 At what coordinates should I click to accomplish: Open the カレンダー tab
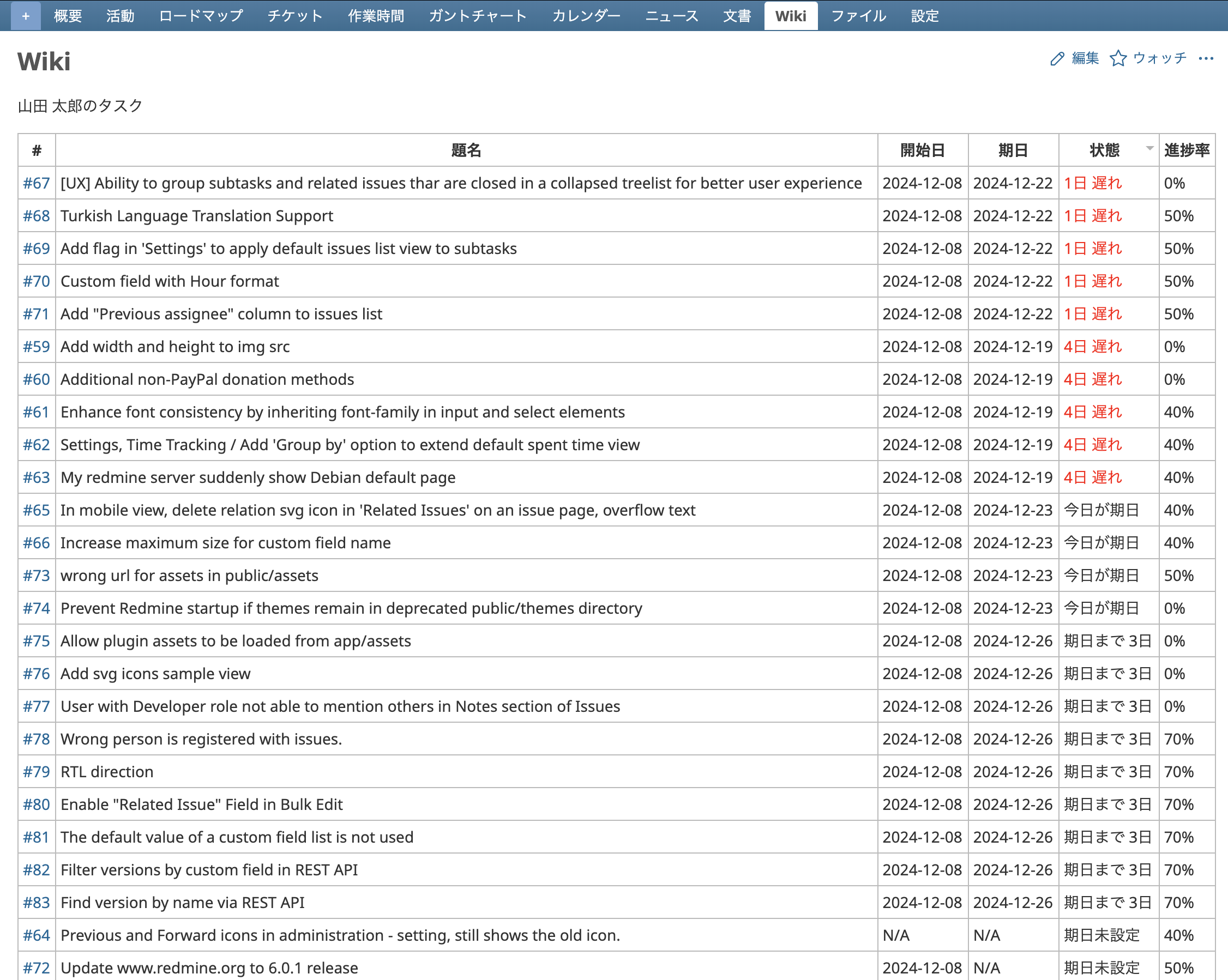(586, 16)
